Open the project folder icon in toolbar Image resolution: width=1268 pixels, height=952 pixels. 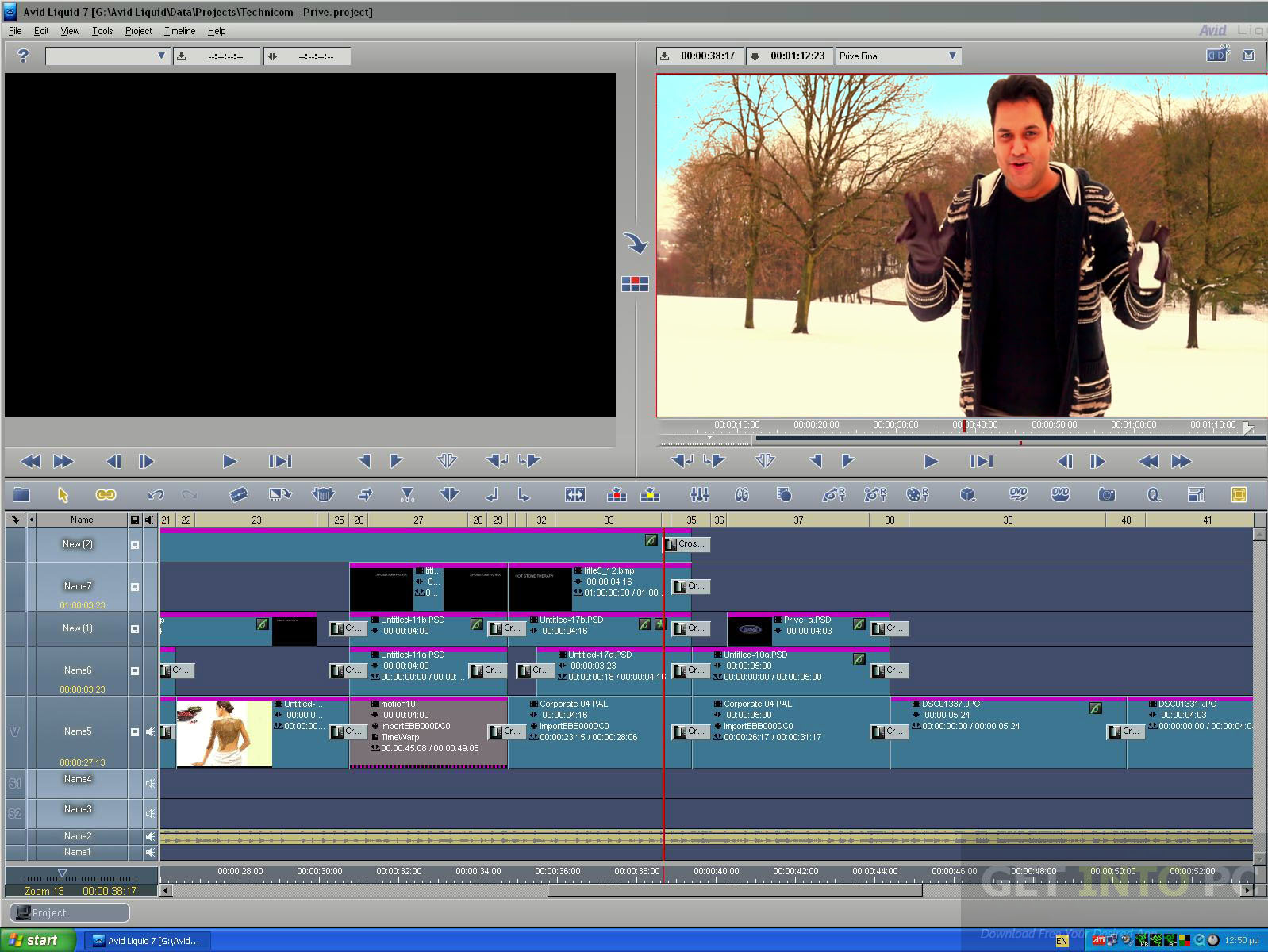pyautogui.click(x=21, y=495)
